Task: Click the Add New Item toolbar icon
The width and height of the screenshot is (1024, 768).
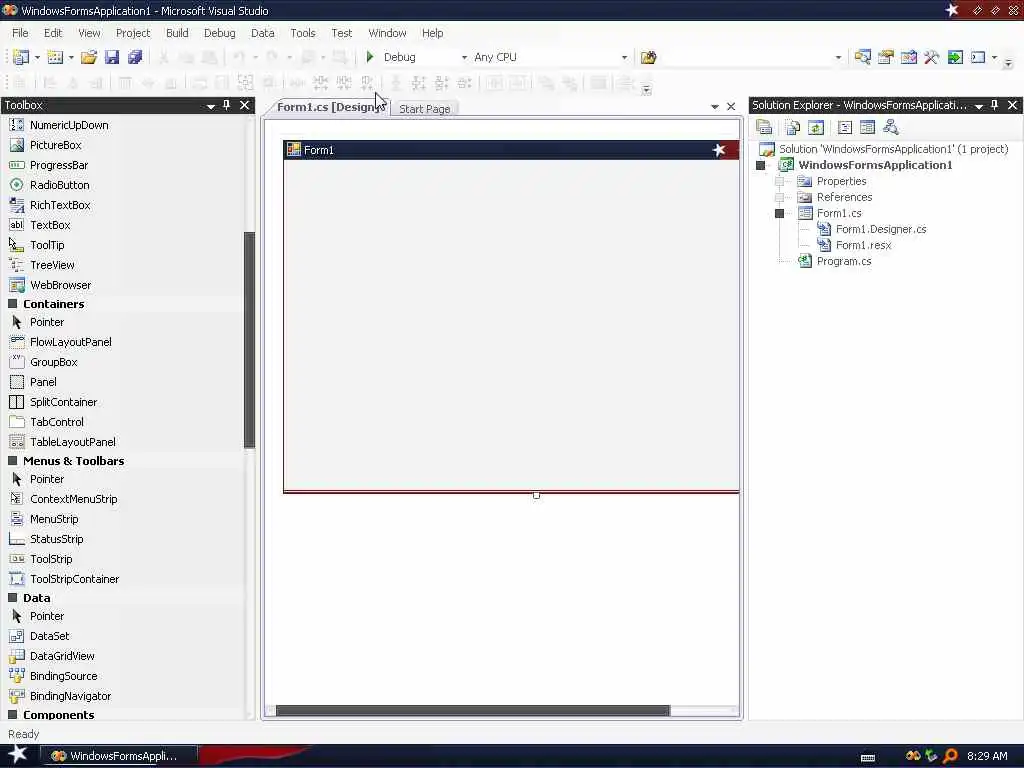Action: click(56, 57)
